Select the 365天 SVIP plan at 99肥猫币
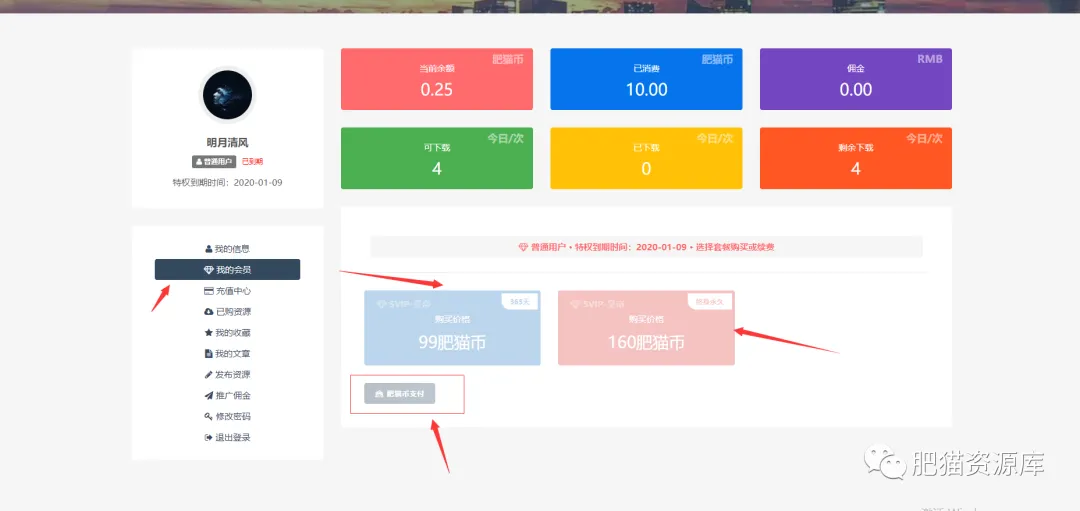Screen dimensions: 1080x511 point(453,328)
